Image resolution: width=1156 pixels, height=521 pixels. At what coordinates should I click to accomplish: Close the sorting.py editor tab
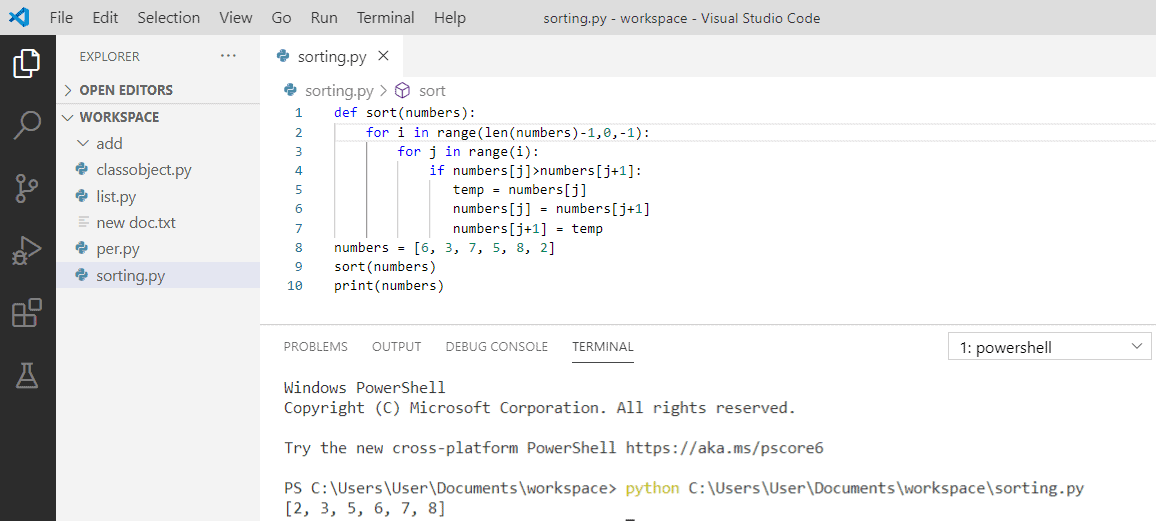(x=383, y=56)
